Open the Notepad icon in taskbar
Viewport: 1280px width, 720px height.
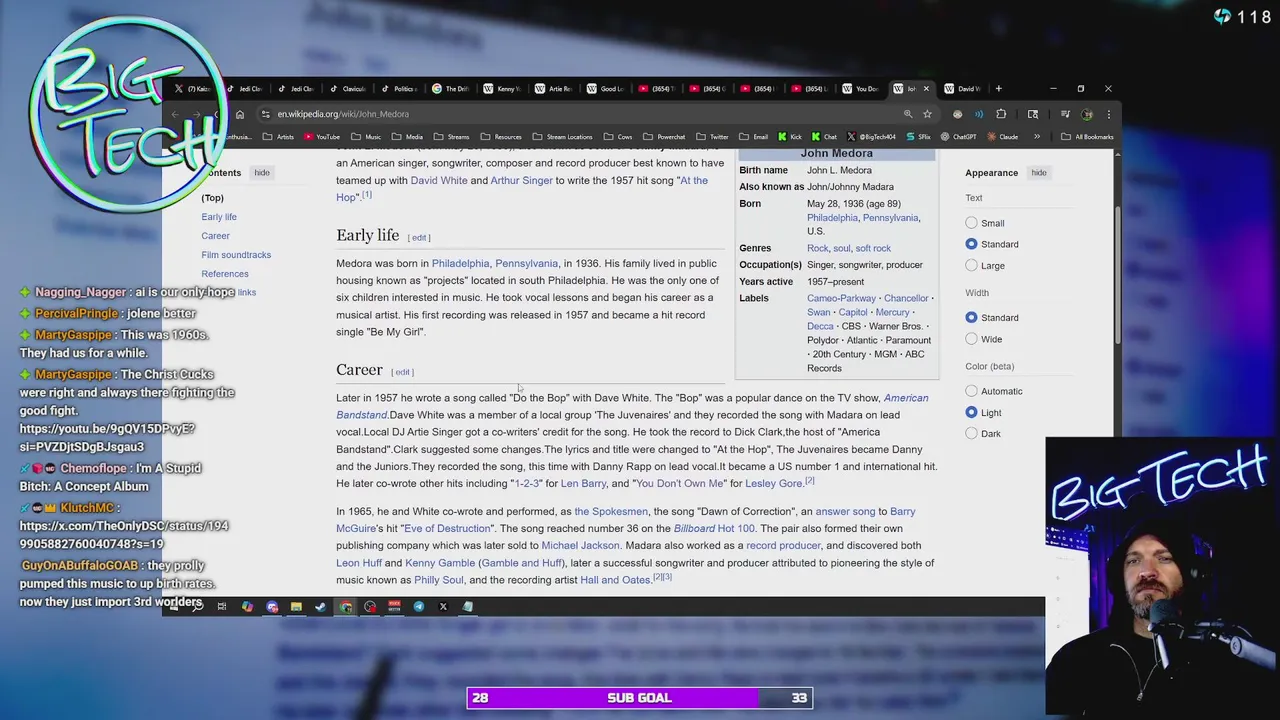pos(468,606)
